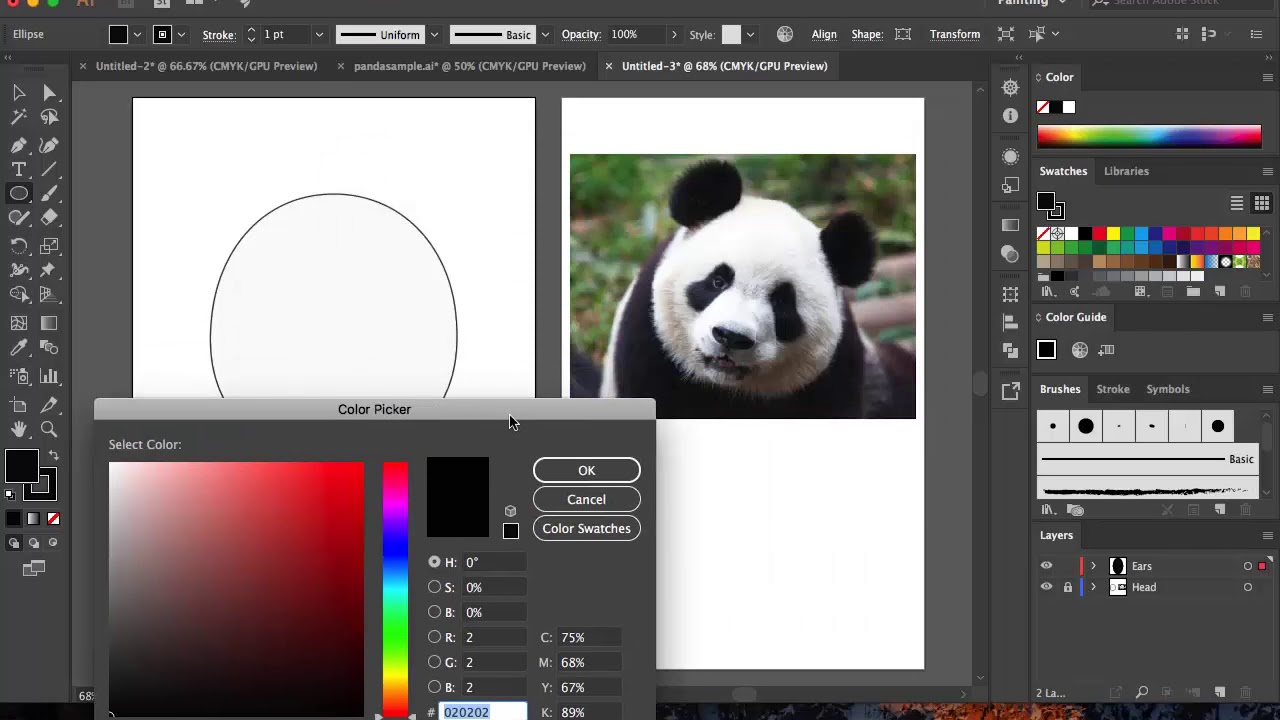This screenshot has height=720, width=1280.
Task: Expand the Head layer contents
Action: (x=1093, y=587)
